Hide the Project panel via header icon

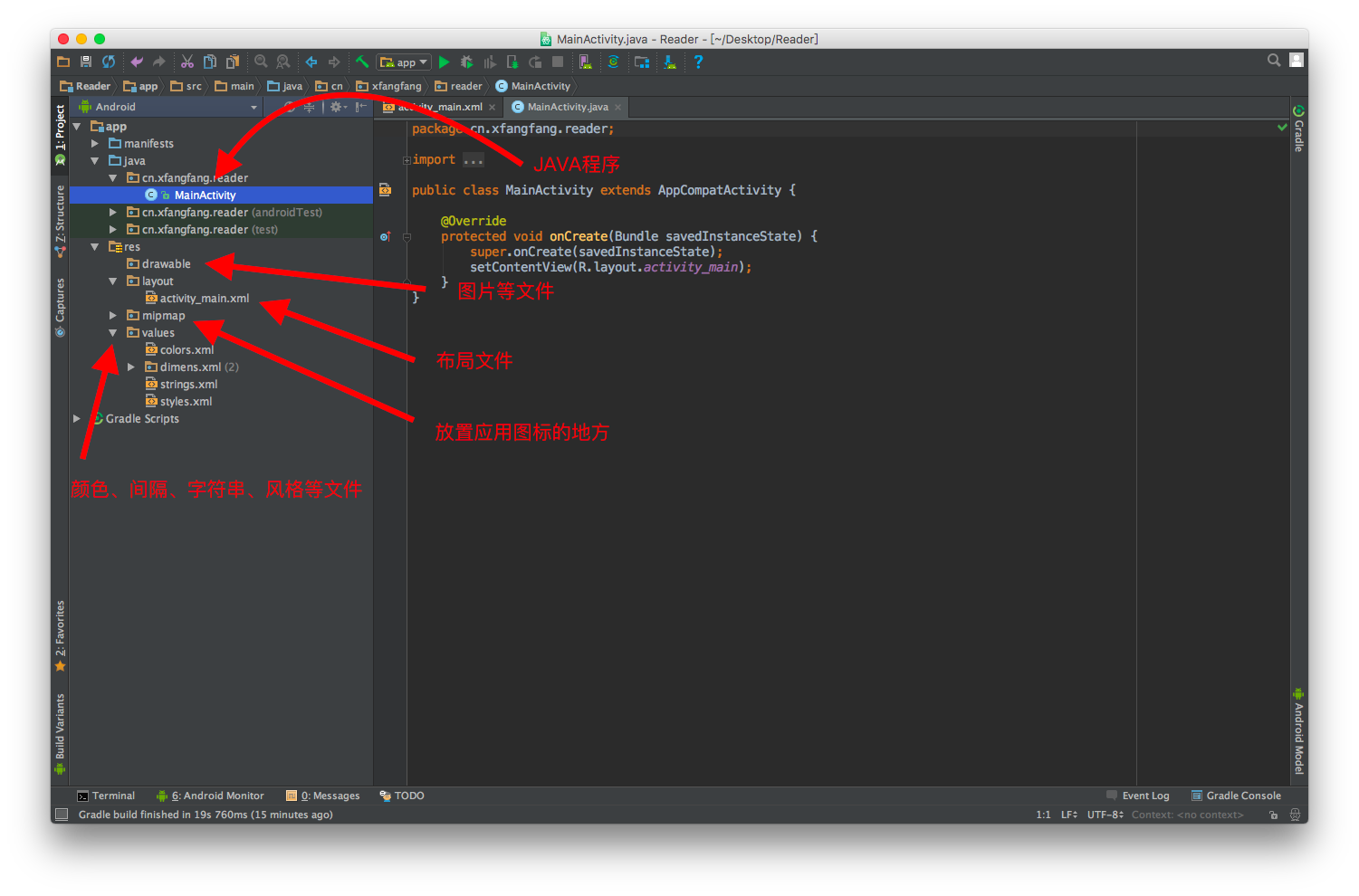click(360, 107)
